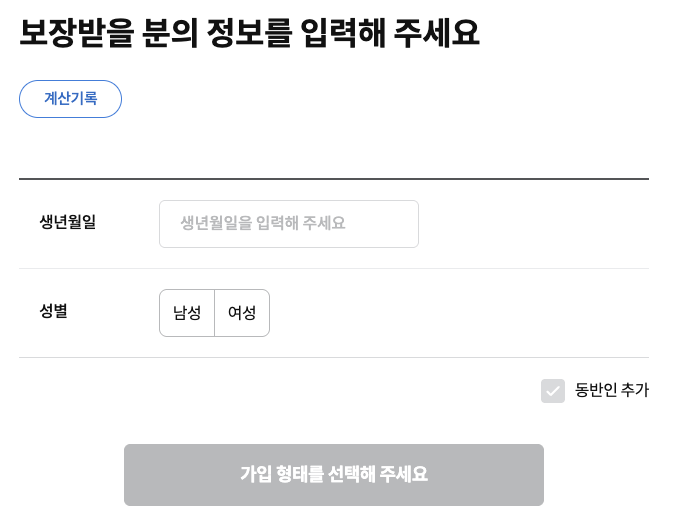Place cursor in the date of birth box
The height and width of the screenshot is (522, 678).
tap(289, 224)
